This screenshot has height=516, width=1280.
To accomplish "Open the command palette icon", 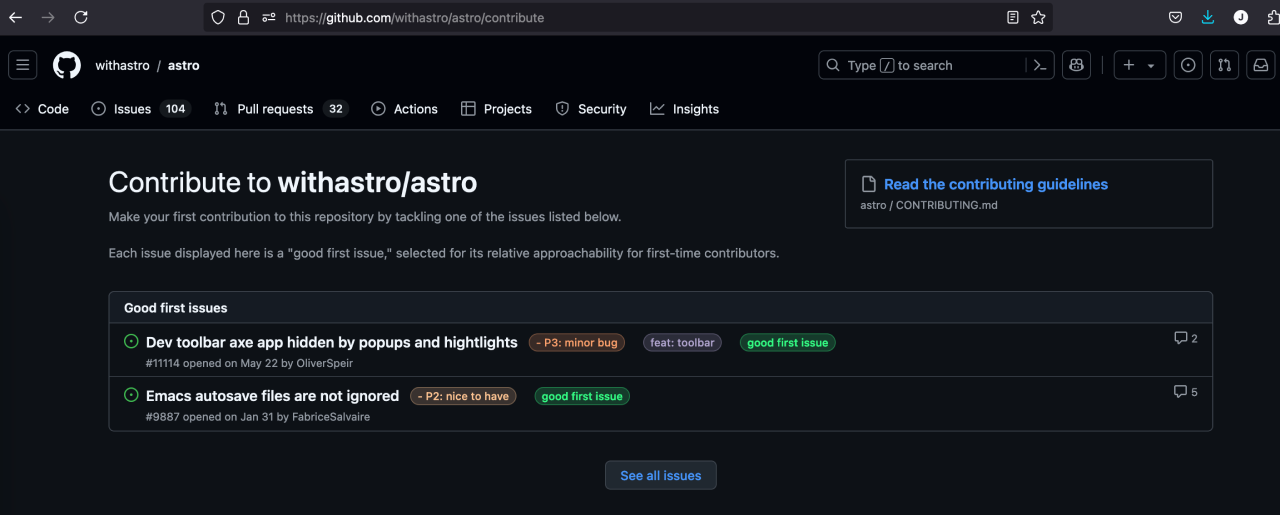I will click(1040, 65).
